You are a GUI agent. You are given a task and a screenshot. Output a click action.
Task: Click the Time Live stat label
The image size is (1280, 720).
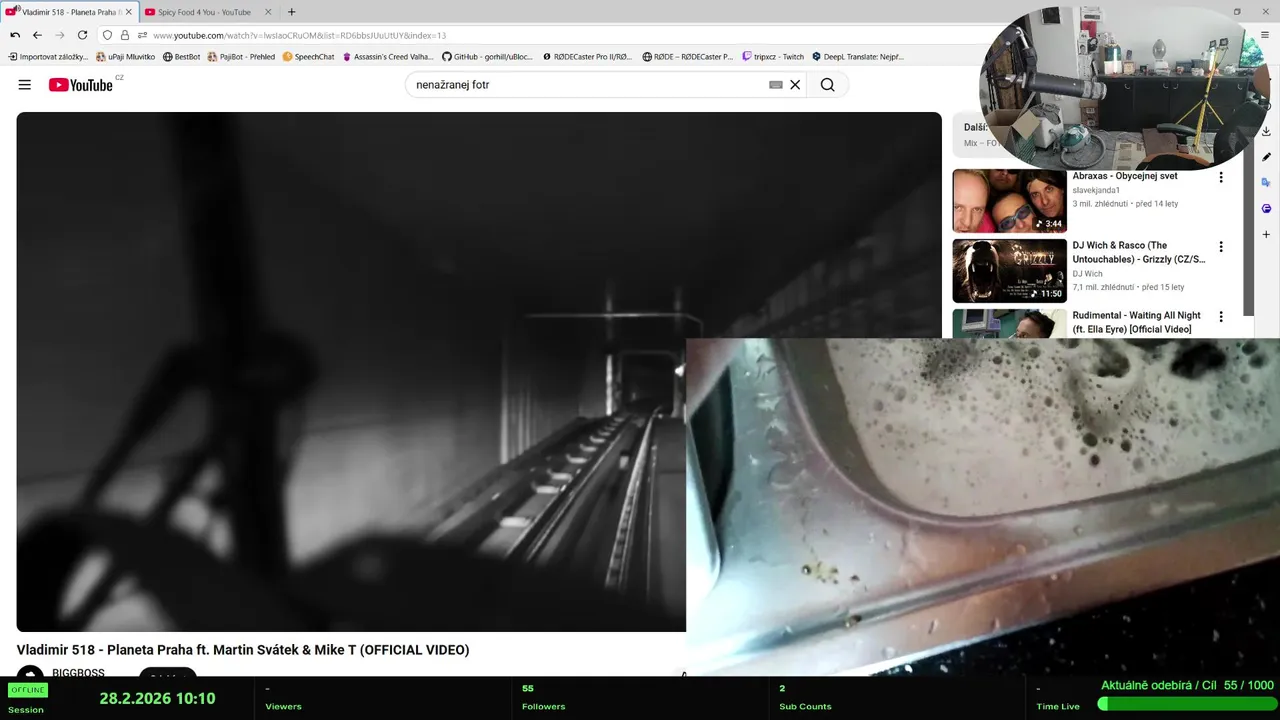[1058, 706]
